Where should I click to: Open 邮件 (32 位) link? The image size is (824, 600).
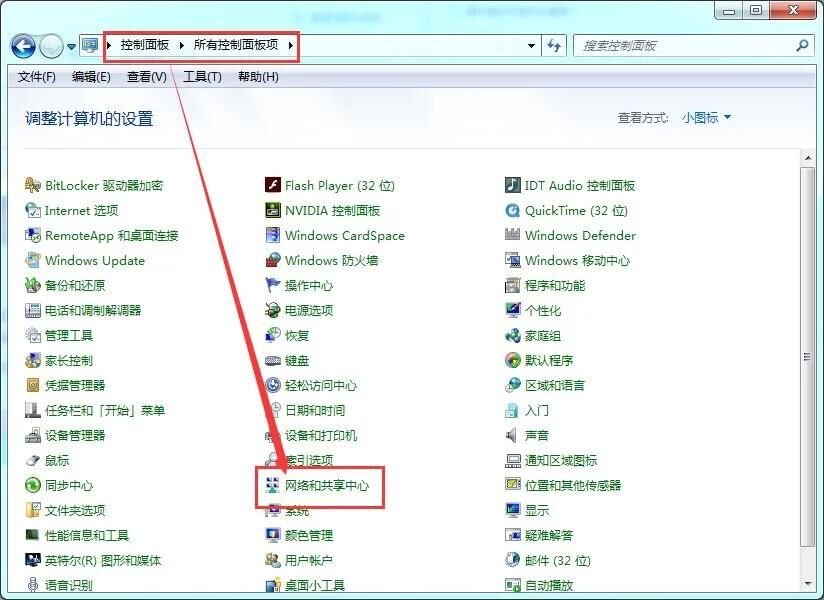(x=558, y=561)
